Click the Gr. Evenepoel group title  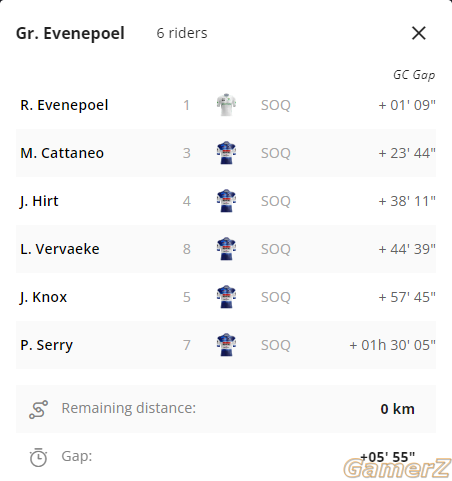click(70, 33)
